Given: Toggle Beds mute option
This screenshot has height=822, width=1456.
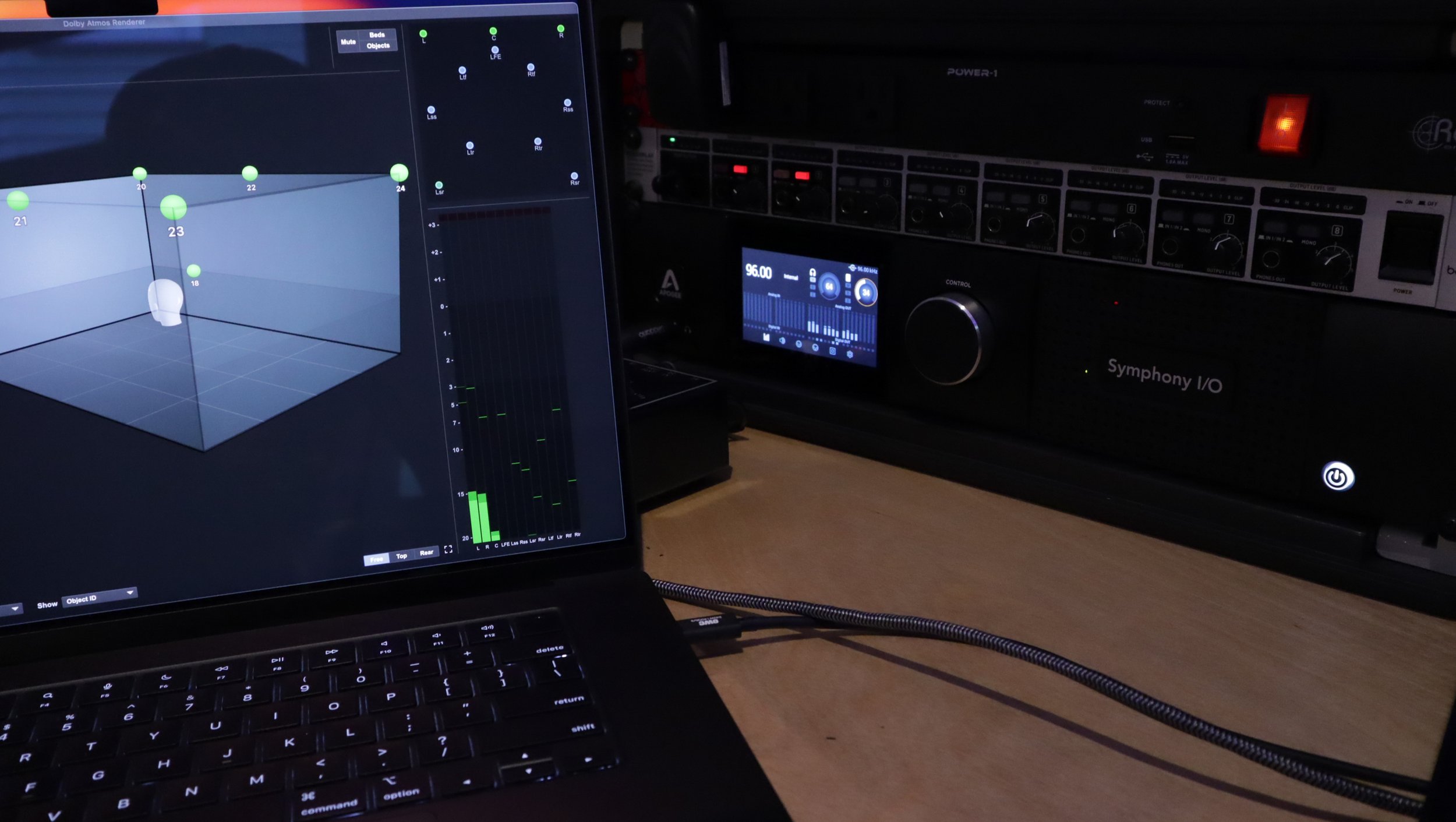Looking at the screenshot, I should pyautogui.click(x=377, y=35).
